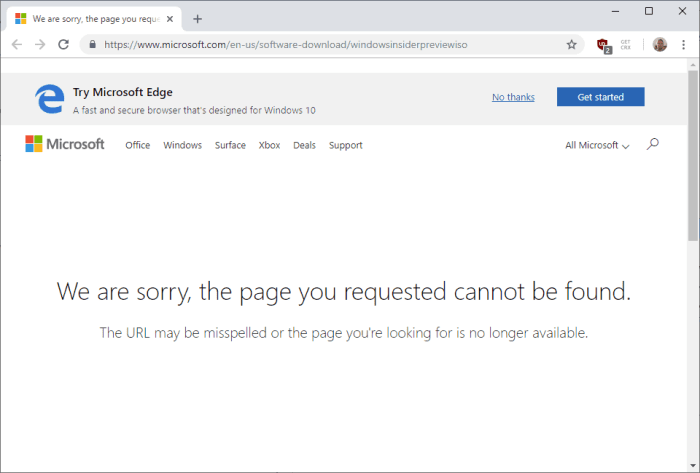Screen dimensions: 700x473
Task: Click the browser forward arrow
Action: coord(40,45)
